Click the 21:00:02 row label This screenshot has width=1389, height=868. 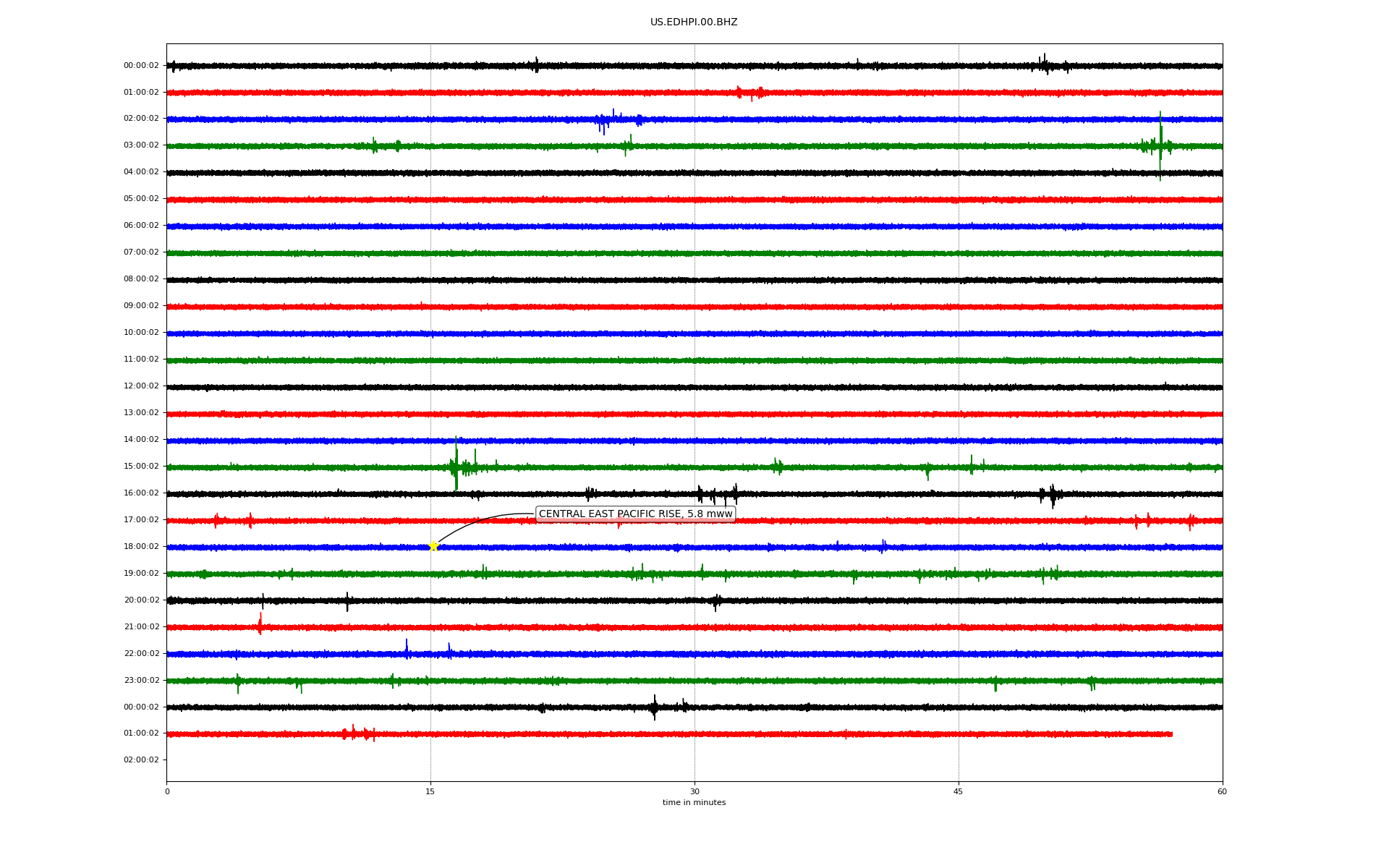click(141, 627)
